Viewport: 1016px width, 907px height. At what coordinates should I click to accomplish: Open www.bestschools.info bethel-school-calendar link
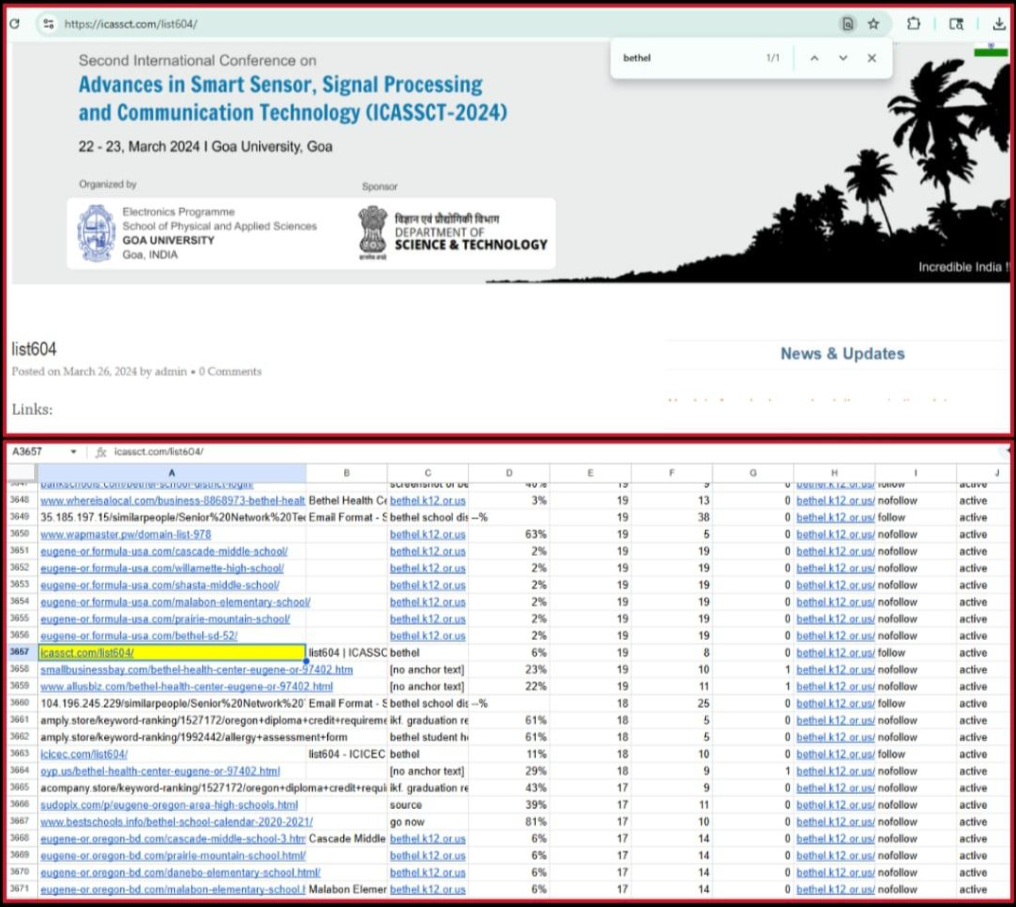tap(176, 821)
